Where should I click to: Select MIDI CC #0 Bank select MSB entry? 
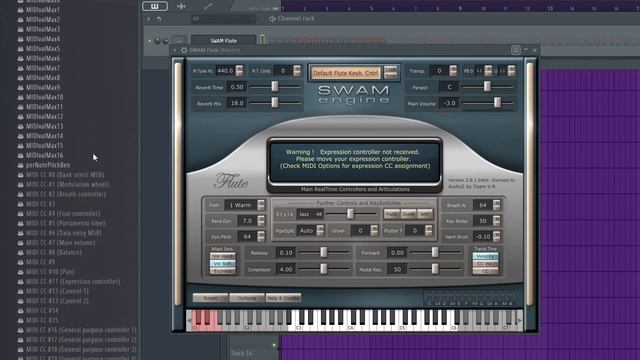[65, 175]
